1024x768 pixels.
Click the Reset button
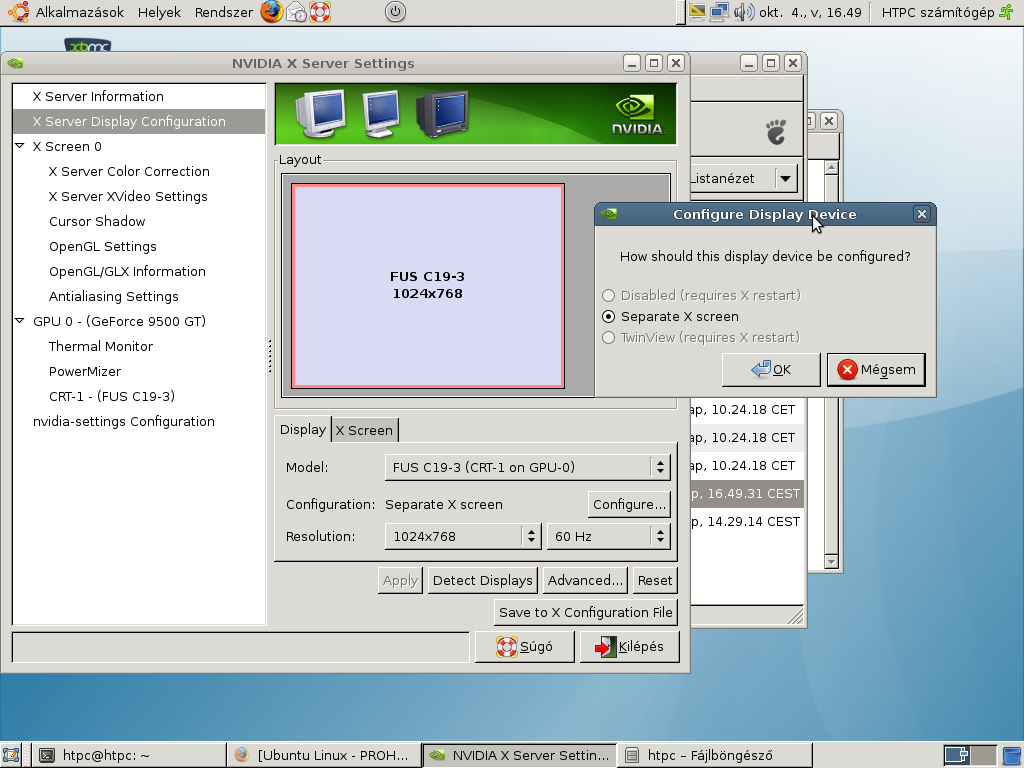click(655, 581)
